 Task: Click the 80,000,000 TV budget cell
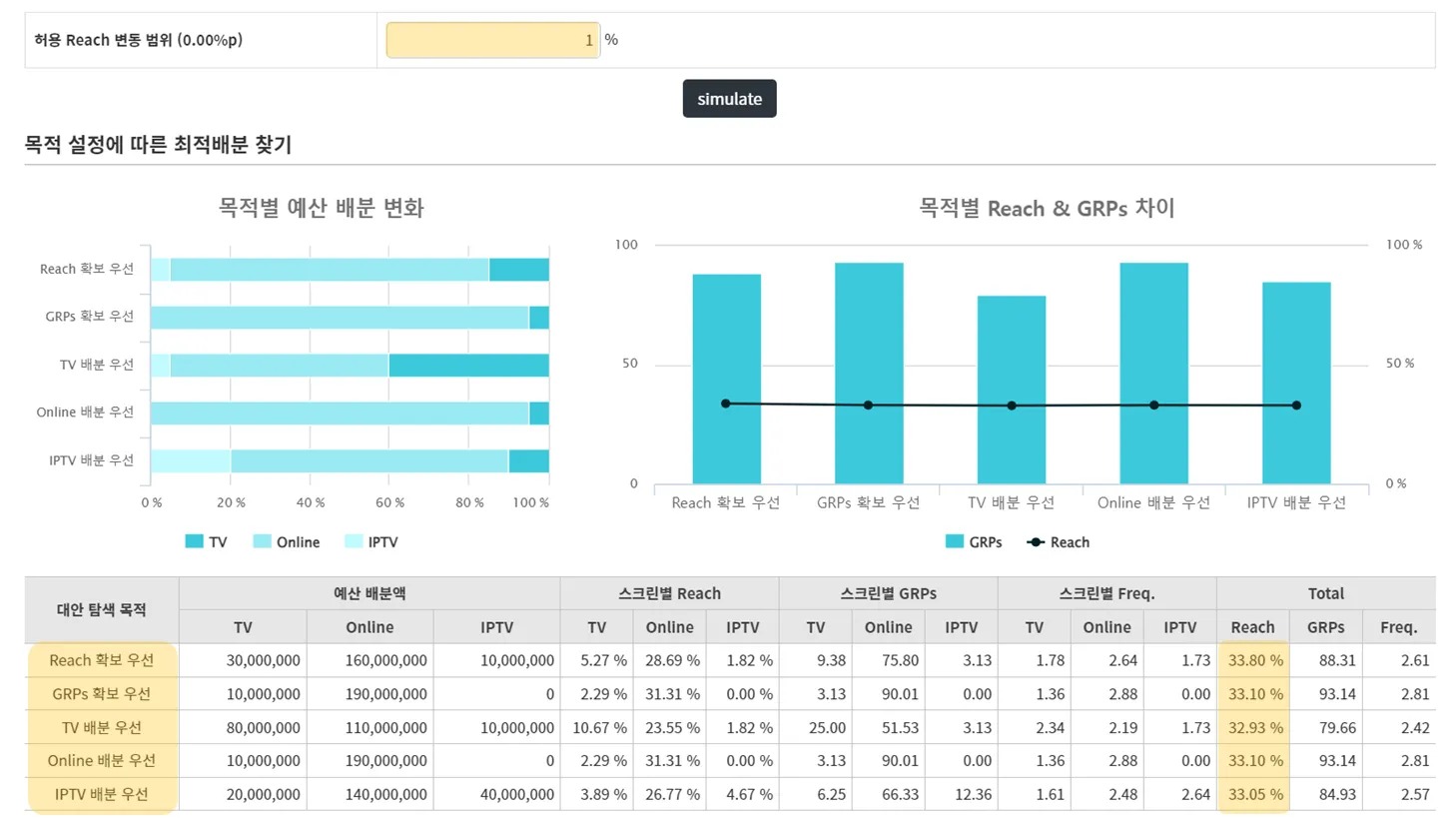click(x=244, y=727)
